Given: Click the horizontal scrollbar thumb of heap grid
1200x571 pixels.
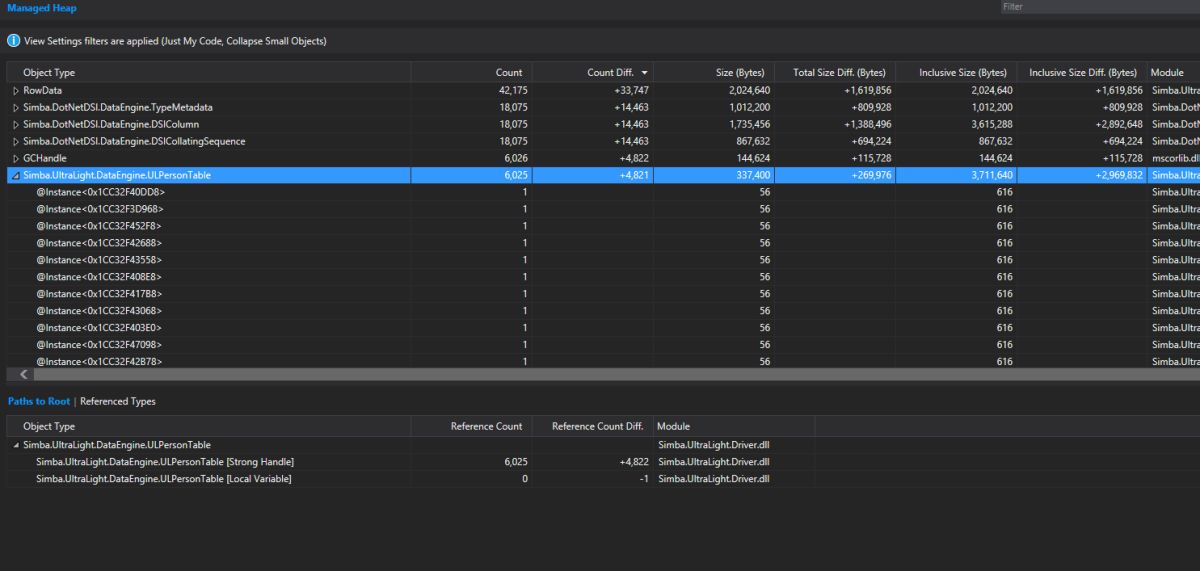Looking at the screenshot, I should [617, 374].
